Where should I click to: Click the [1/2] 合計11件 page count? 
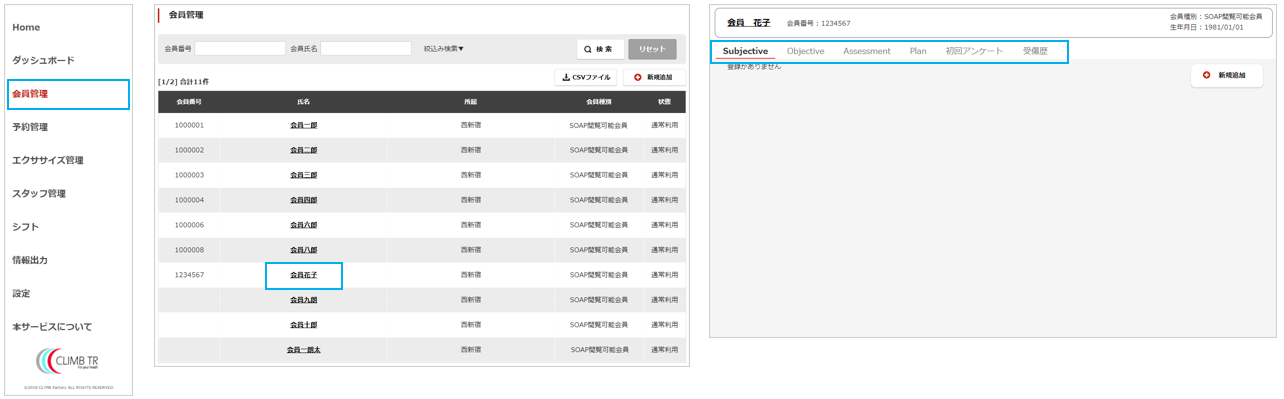coord(184,81)
